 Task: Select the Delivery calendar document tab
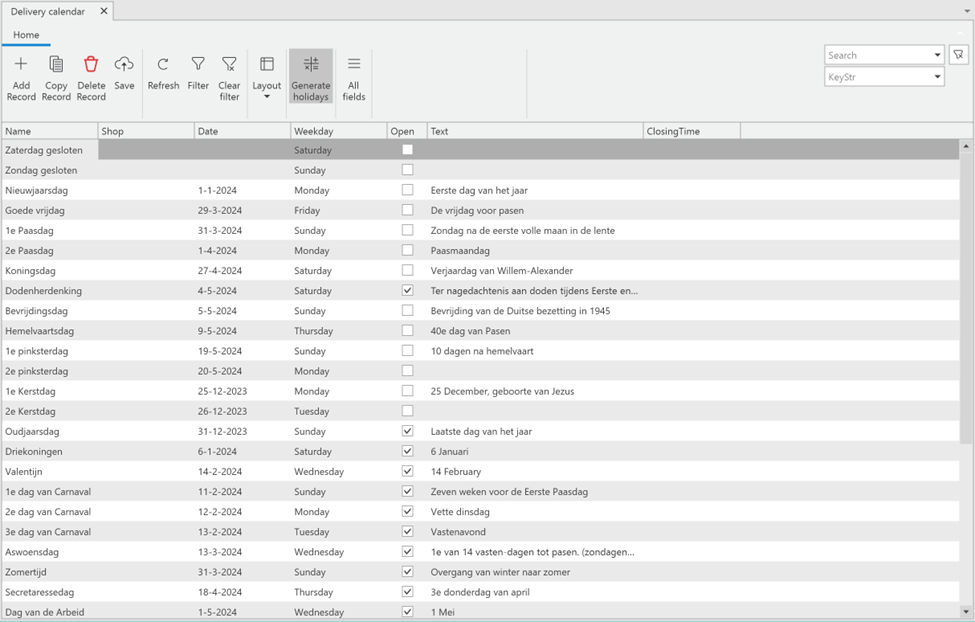(48, 11)
